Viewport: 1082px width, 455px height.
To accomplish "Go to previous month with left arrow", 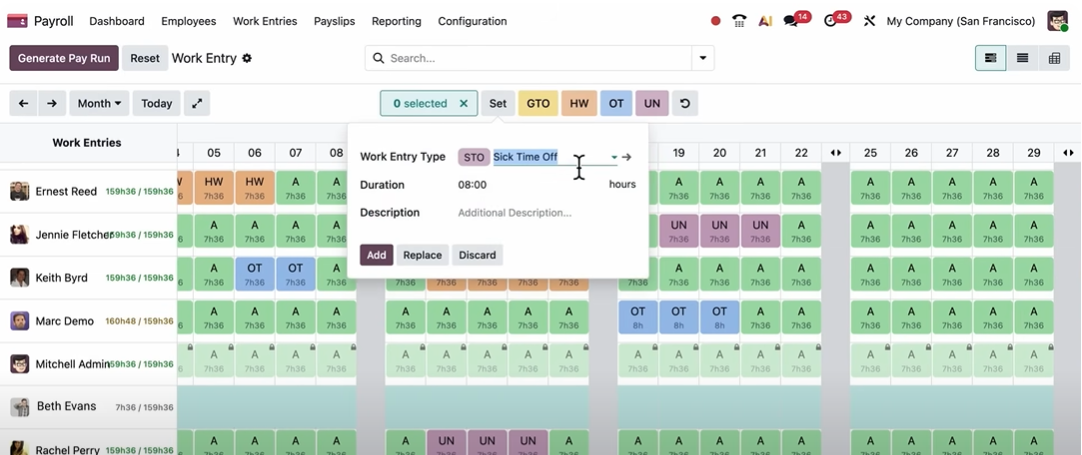I will point(23,103).
